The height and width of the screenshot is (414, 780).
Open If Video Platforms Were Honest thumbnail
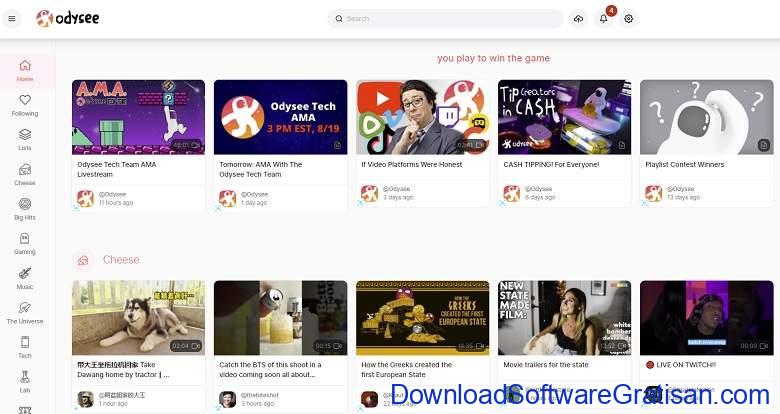(x=422, y=117)
